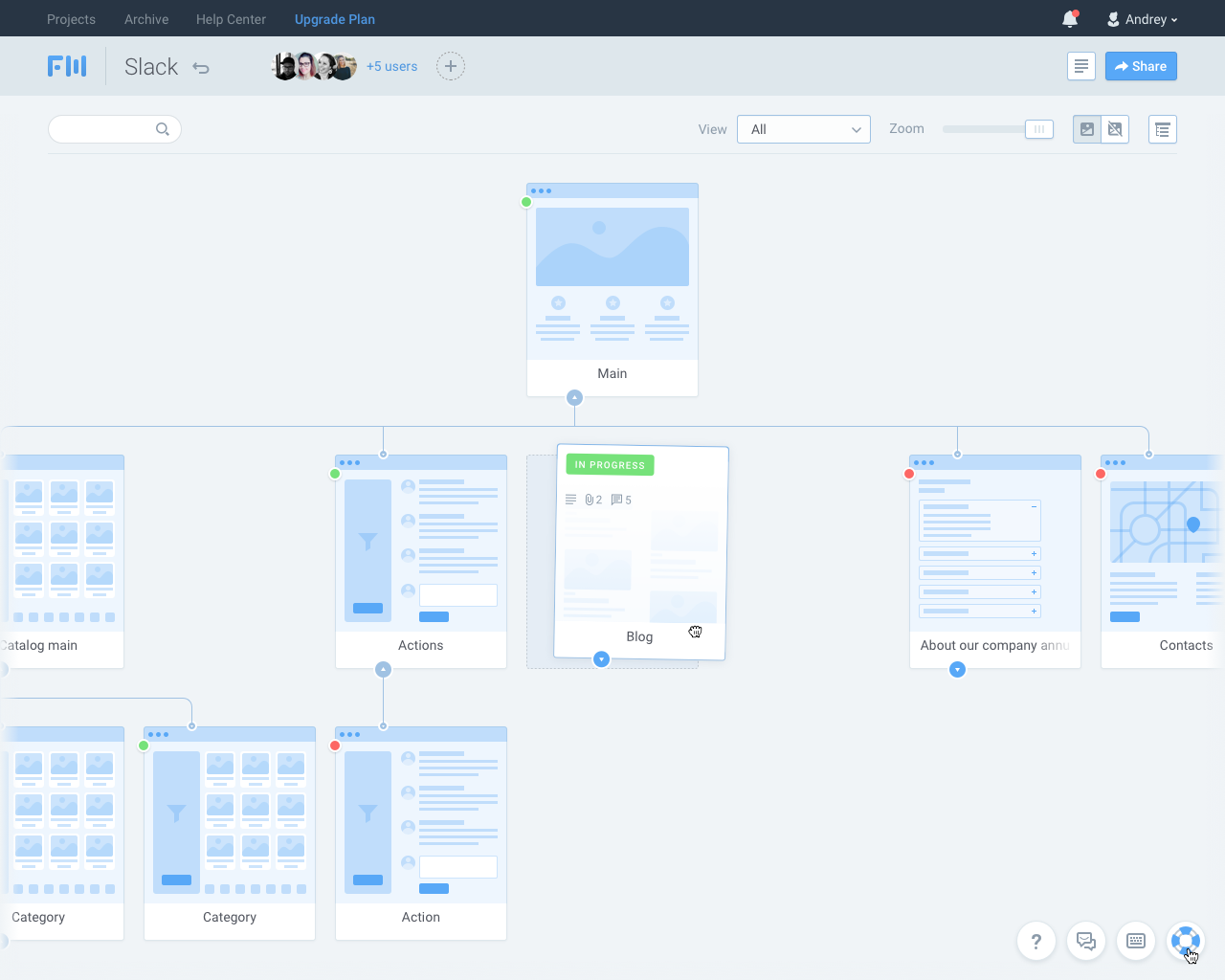Click green status dot on middle Category
The image size is (1225, 980).
144,746
